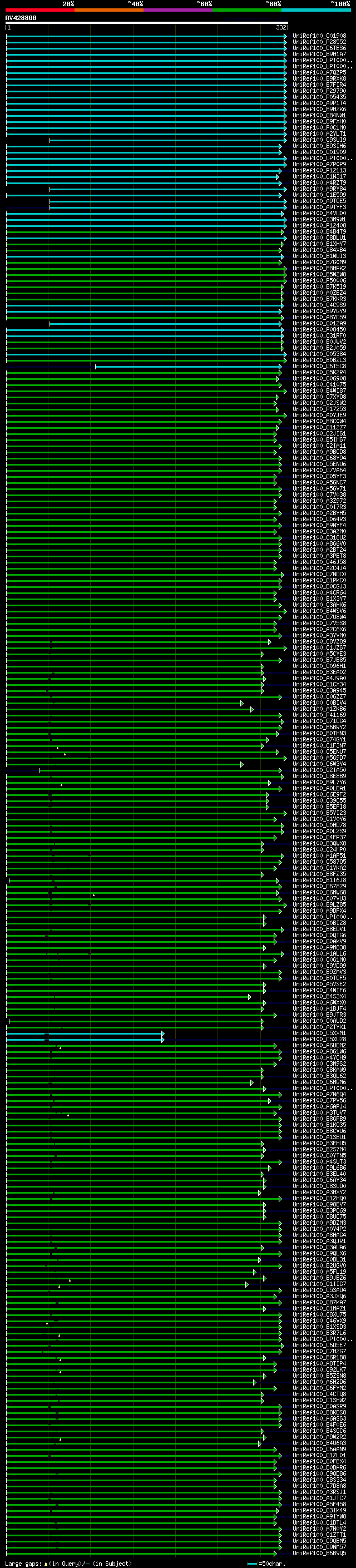Select the UniRef100_Q1CX34 label
This screenshot has width=356, height=1568.
tap(319, 684)
